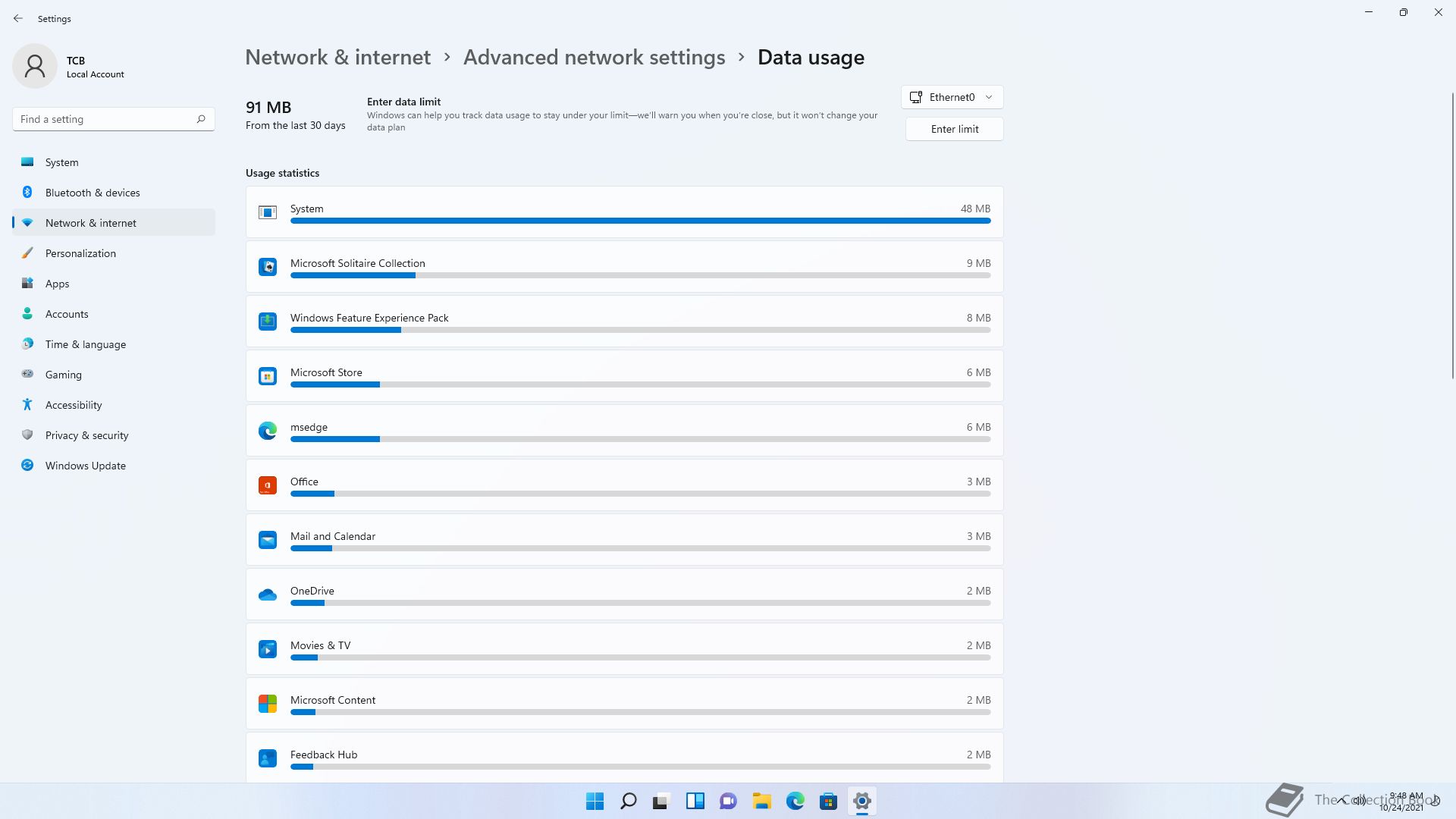This screenshot has width=1456, height=819.
Task: Open Microsoft Store from taskbar
Action: point(829,801)
